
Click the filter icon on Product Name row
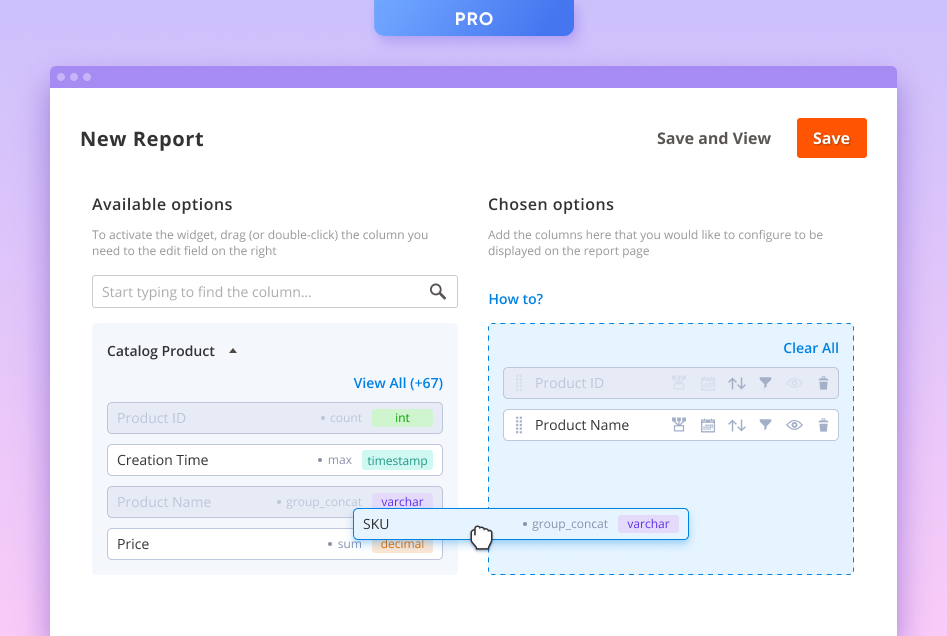coord(765,425)
